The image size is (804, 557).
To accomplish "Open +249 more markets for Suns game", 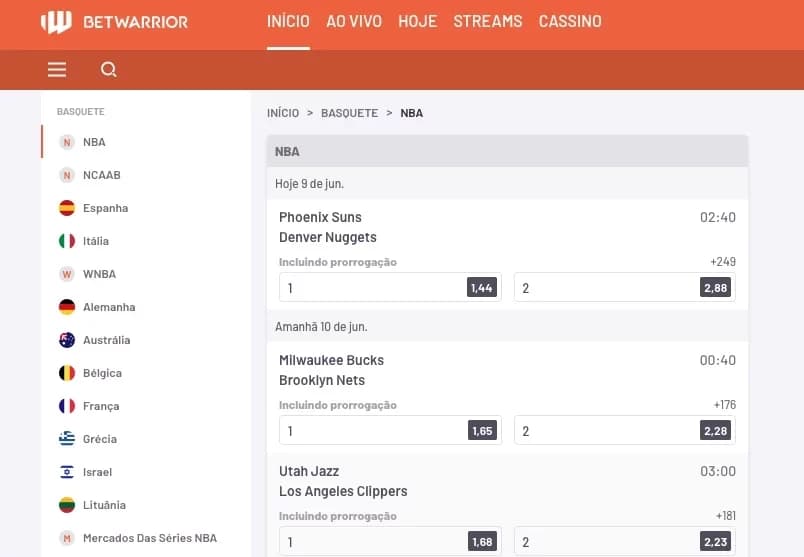I will (x=723, y=262).
